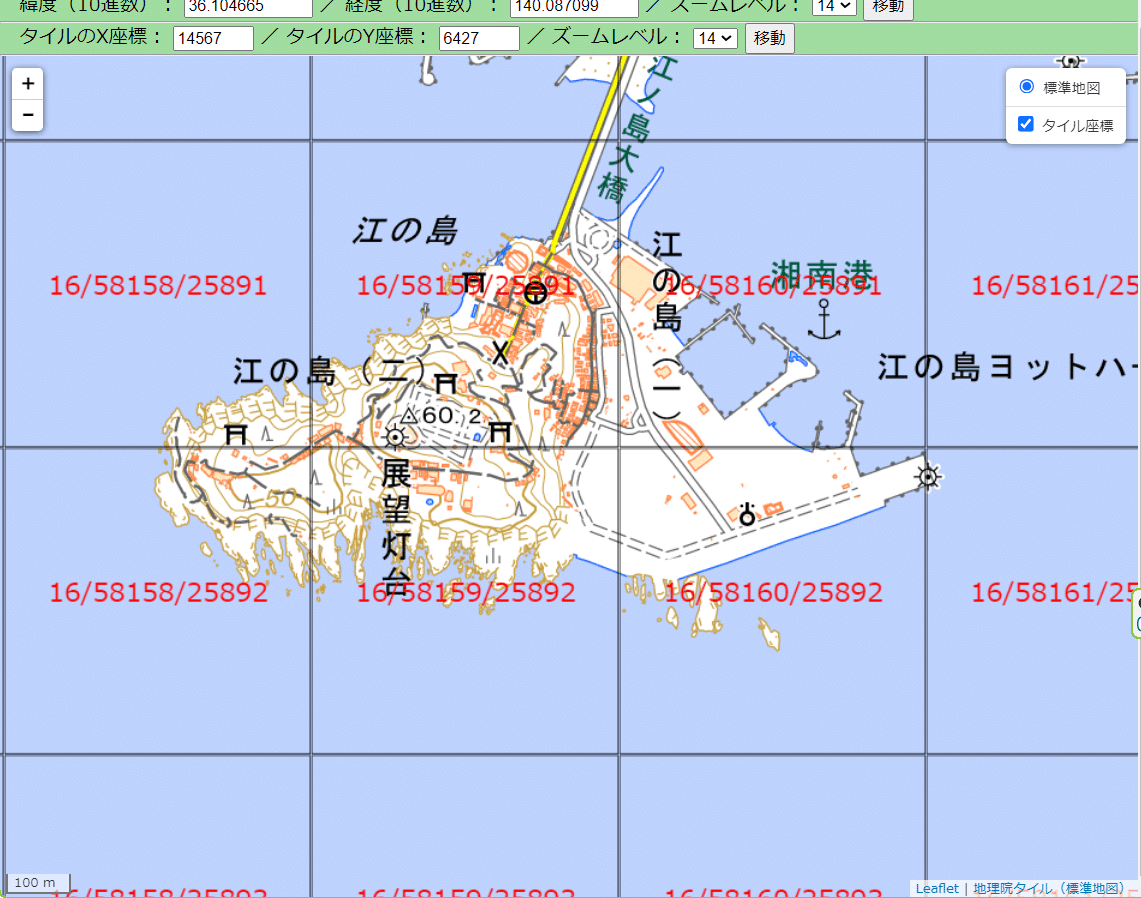Click the lighthouse icon at the pier's end

pyautogui.click(x=928, y=478)
